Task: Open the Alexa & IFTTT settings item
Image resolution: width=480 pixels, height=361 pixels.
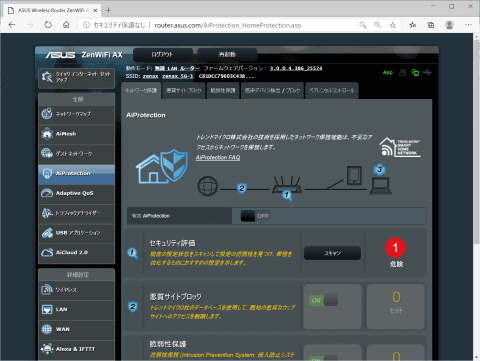Action: click(x=76, y=349)
